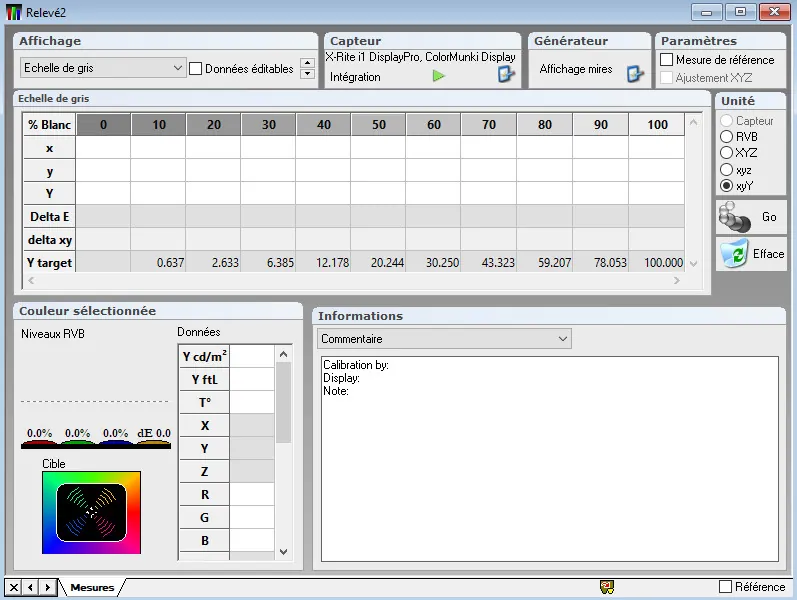
Task: Toggle the Référence checkbox at the bottom
Action: pos(725,586)
